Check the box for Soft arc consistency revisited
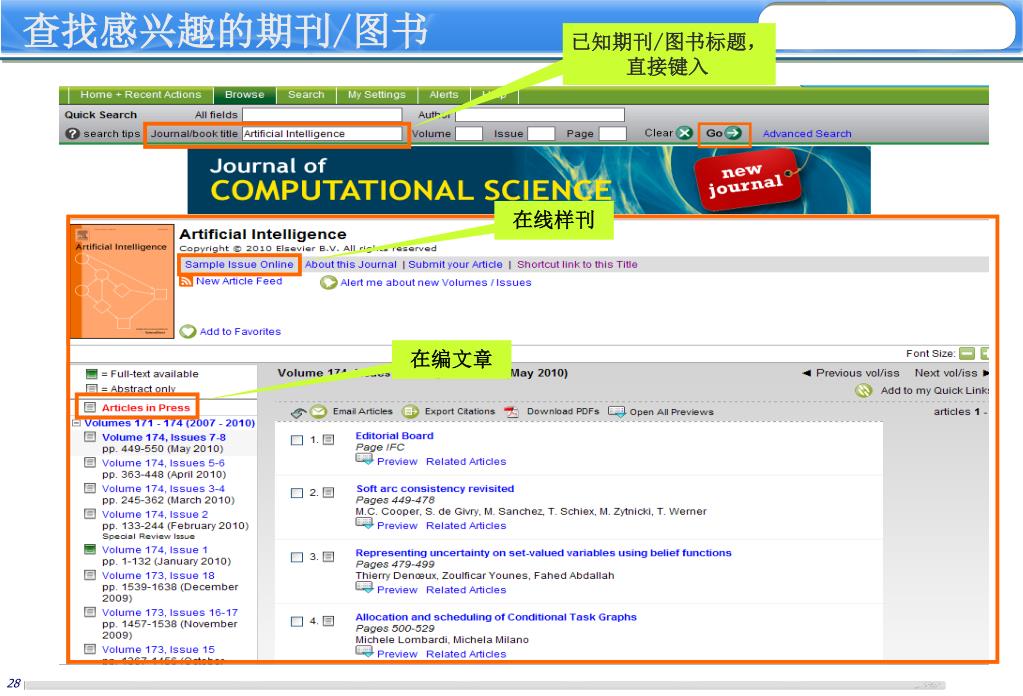1023x696 pixels. 297,492
